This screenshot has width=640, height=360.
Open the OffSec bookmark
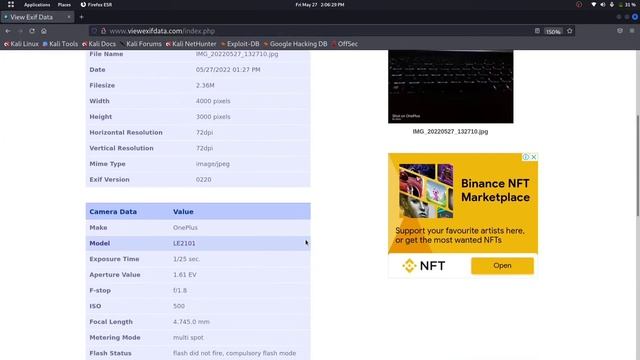(x=344, y=44)
